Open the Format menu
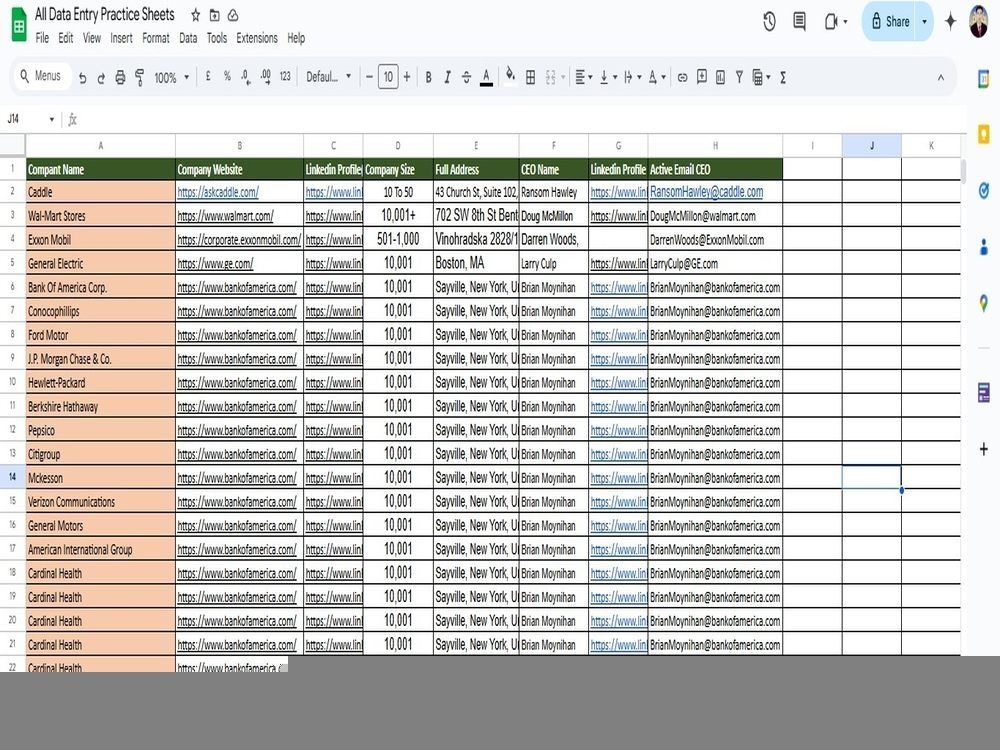The width and height of the screenshot is (1000, 750). [x=156, y=38]
